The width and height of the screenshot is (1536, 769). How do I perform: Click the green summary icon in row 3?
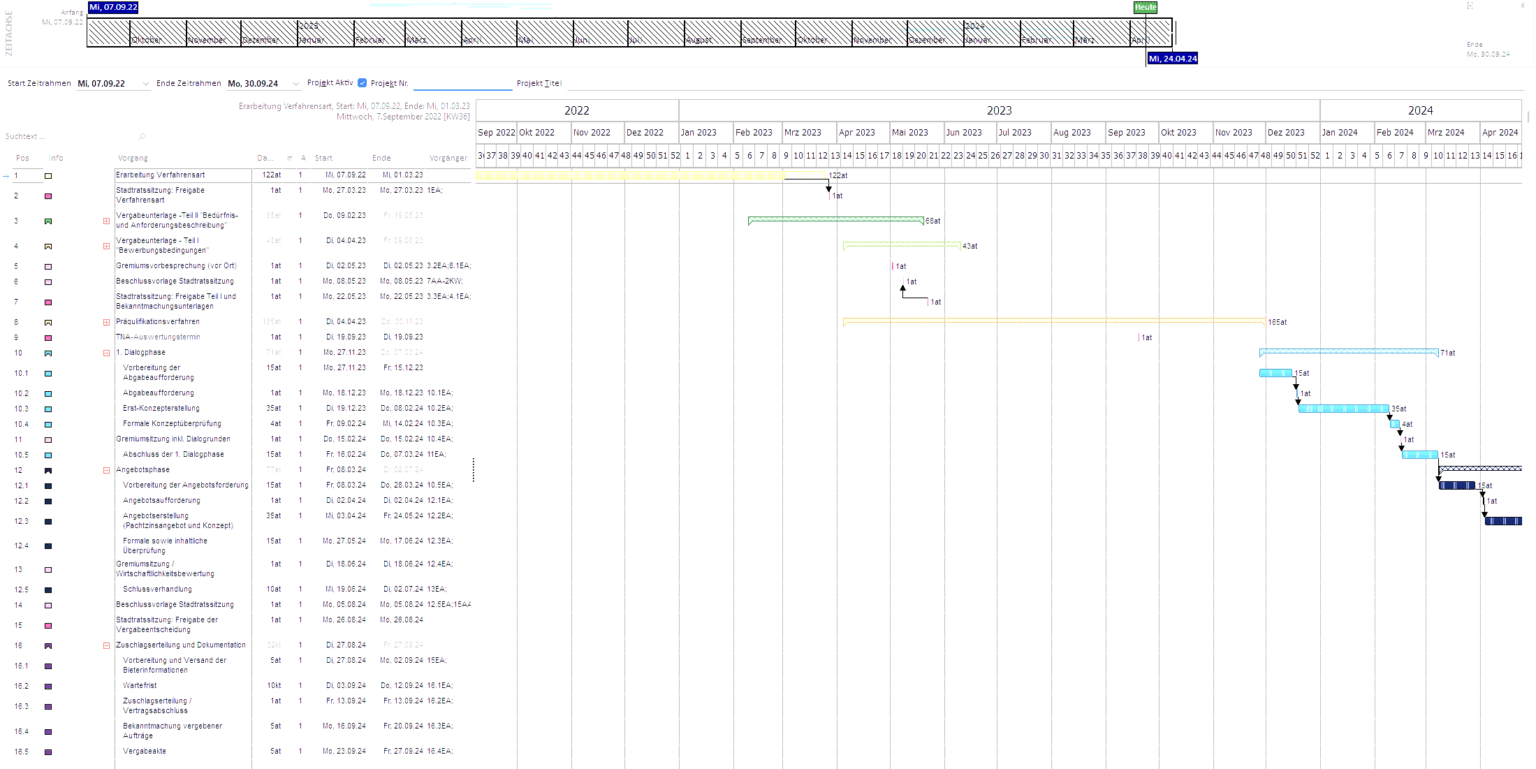[48, 220]
